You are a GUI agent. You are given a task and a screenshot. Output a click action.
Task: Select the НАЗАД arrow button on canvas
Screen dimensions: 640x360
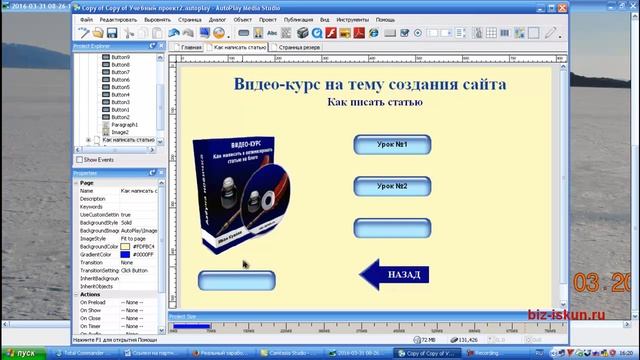394,275
